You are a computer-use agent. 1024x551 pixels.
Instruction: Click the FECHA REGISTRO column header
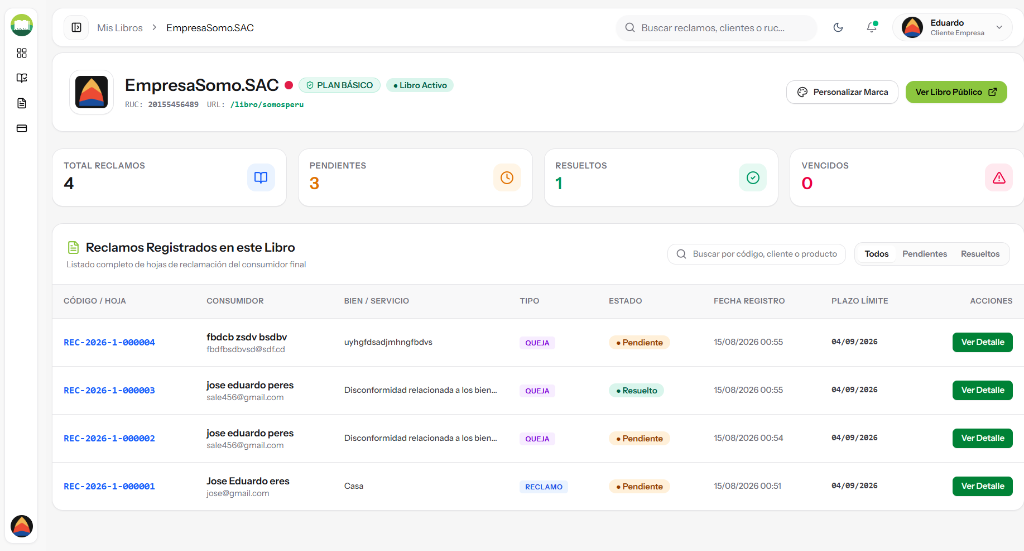click(x=749, y=301)
